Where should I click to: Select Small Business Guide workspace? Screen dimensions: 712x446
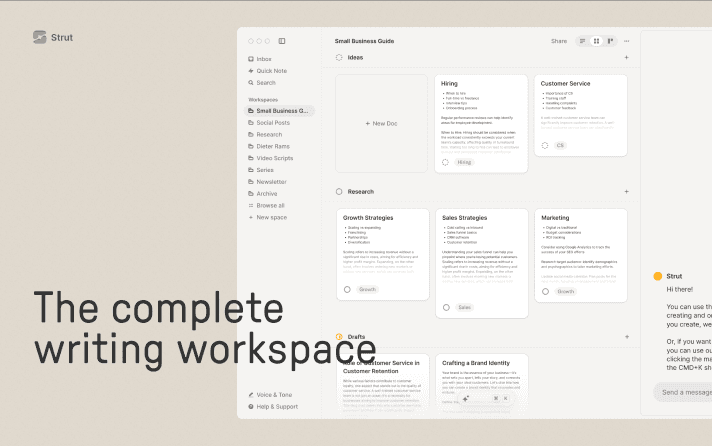[x=279, y=111]
